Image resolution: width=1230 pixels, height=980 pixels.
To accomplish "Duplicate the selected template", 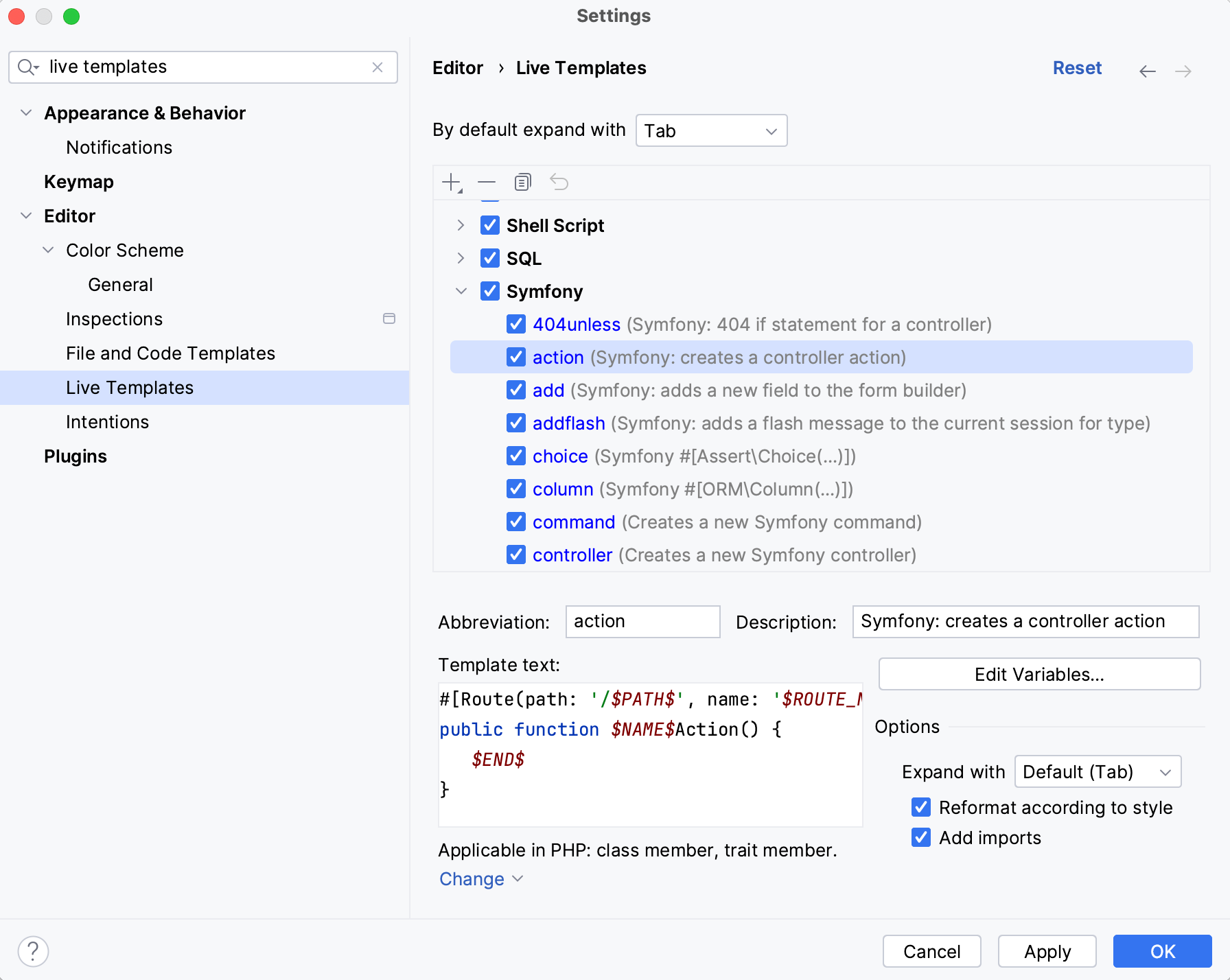I will click(x=522, y=182).
